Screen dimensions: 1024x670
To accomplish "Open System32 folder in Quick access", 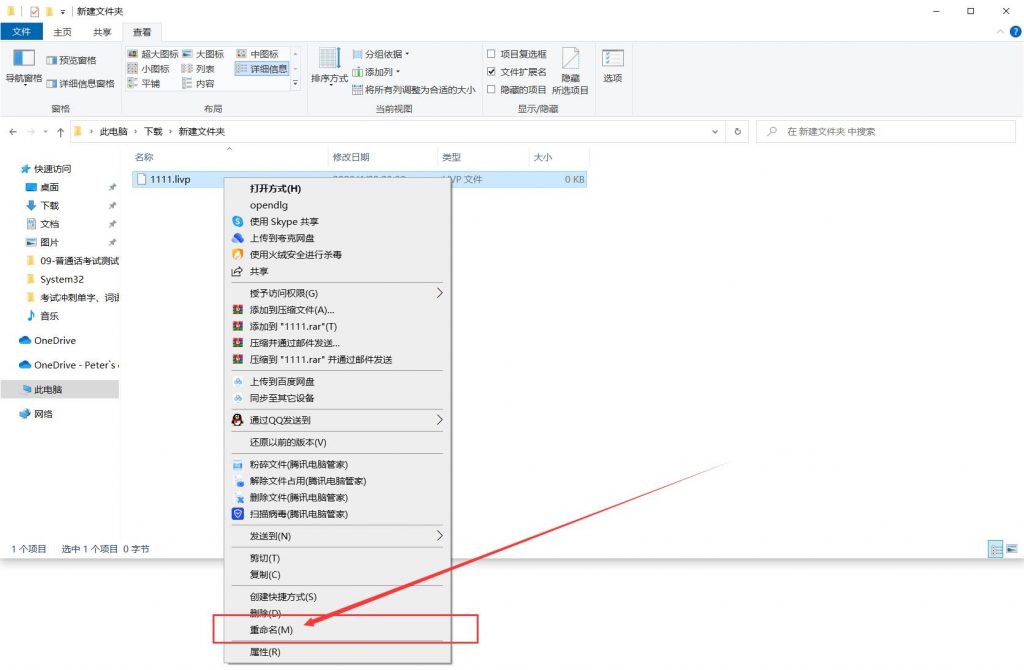I will pyautogui.click(x=61, y=279).
